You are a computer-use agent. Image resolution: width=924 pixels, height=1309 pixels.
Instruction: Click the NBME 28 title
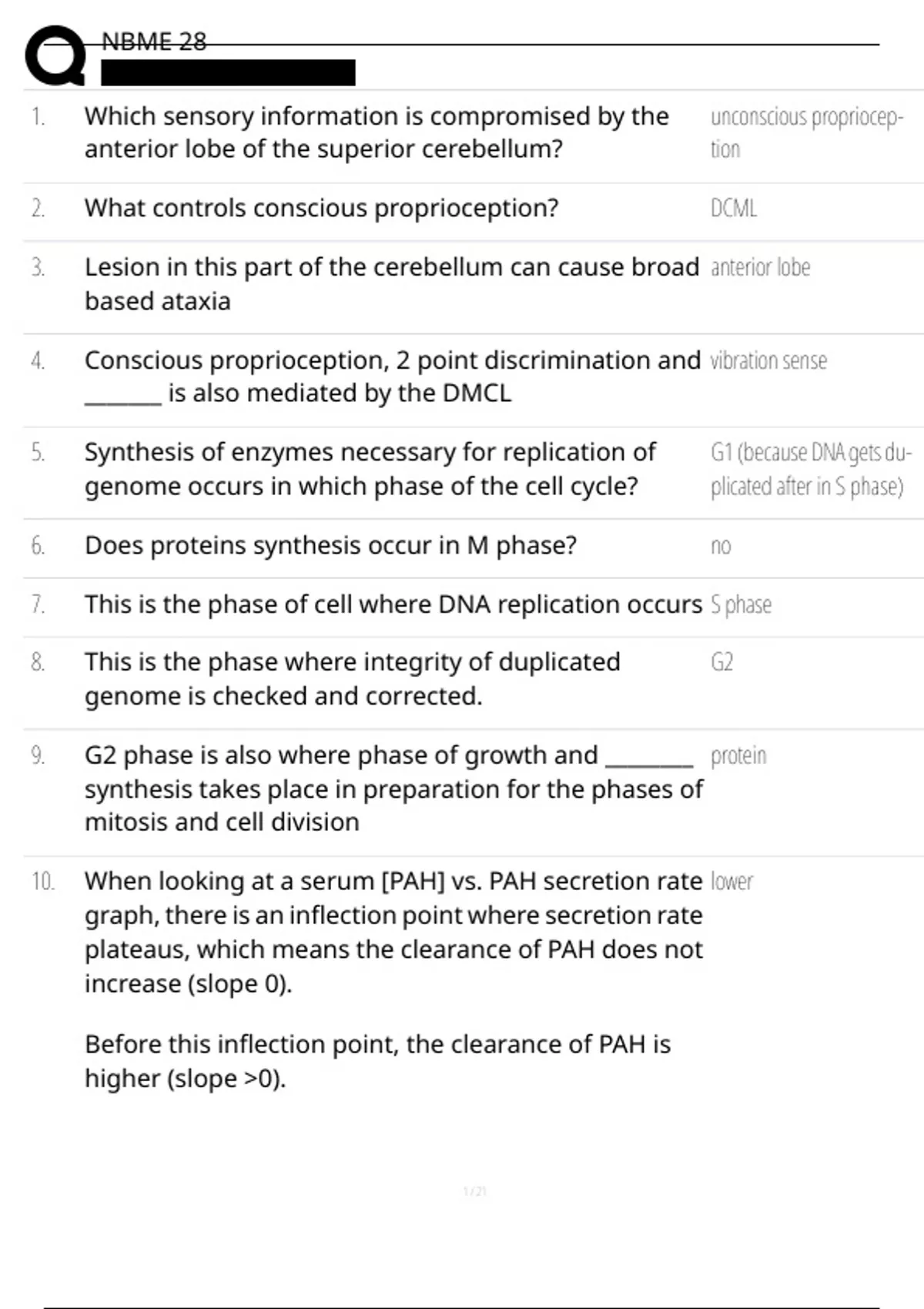[x=154, y=42]
